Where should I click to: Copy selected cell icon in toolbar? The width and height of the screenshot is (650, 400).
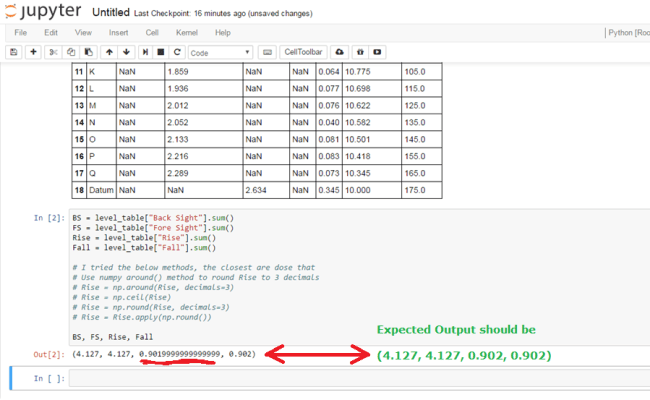(x=71, y=52)
